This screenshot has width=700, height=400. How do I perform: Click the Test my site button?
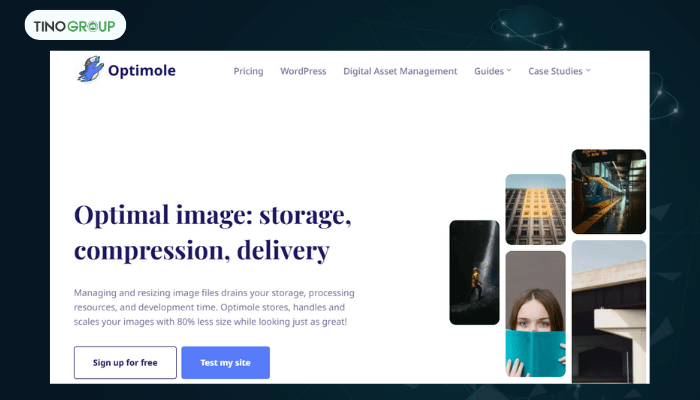coord(225,362)
